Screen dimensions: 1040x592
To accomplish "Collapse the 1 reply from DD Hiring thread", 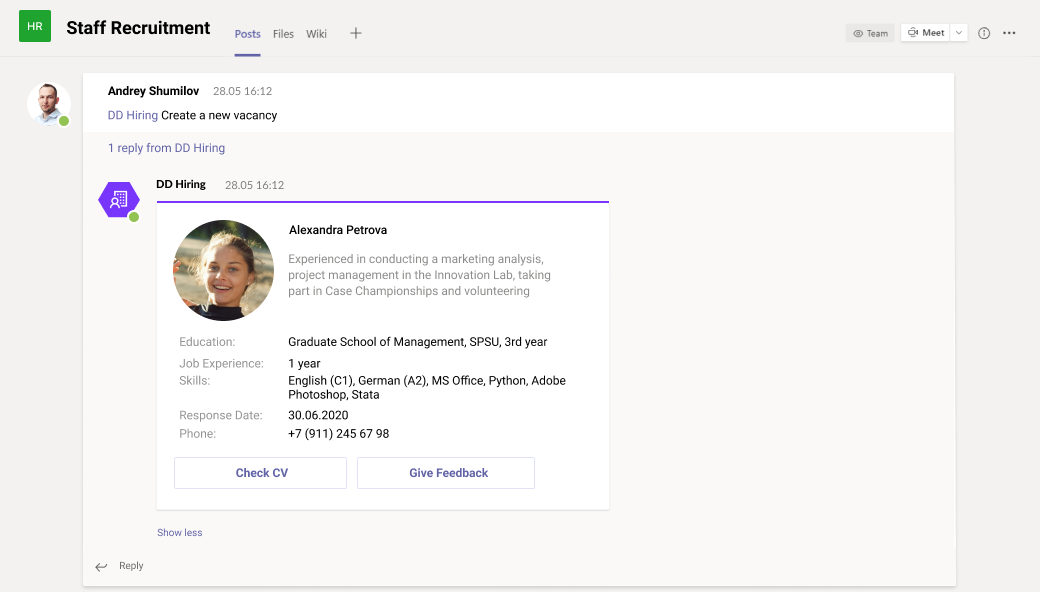I will click(166, 148).
